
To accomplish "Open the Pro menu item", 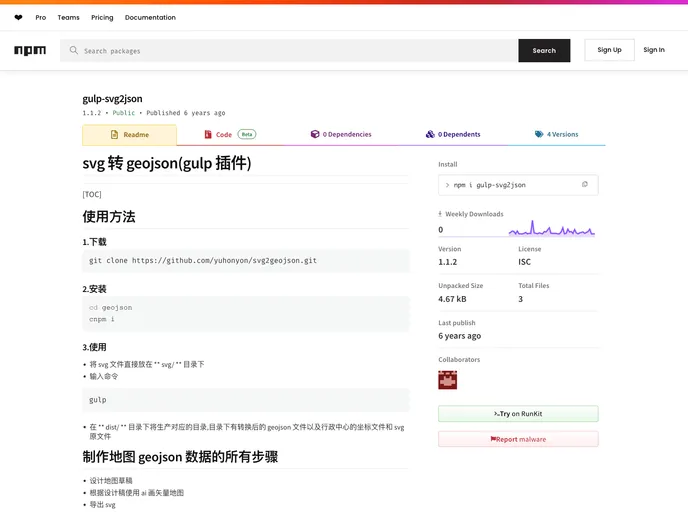I will 40,18.
